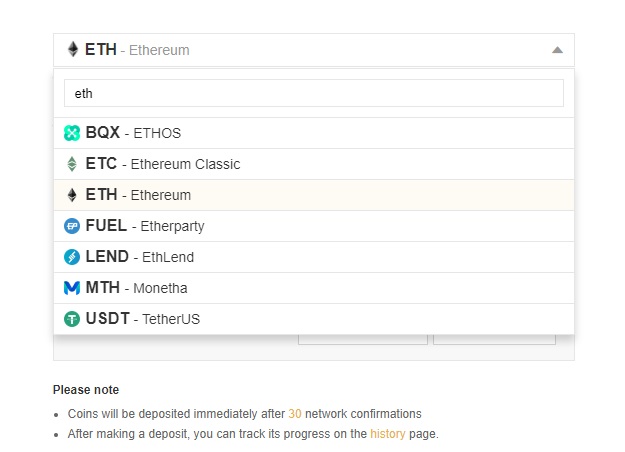The image size is (625, 452).
Task: Click the BQX ETHOS coin icon
Action: coord(72,133)
